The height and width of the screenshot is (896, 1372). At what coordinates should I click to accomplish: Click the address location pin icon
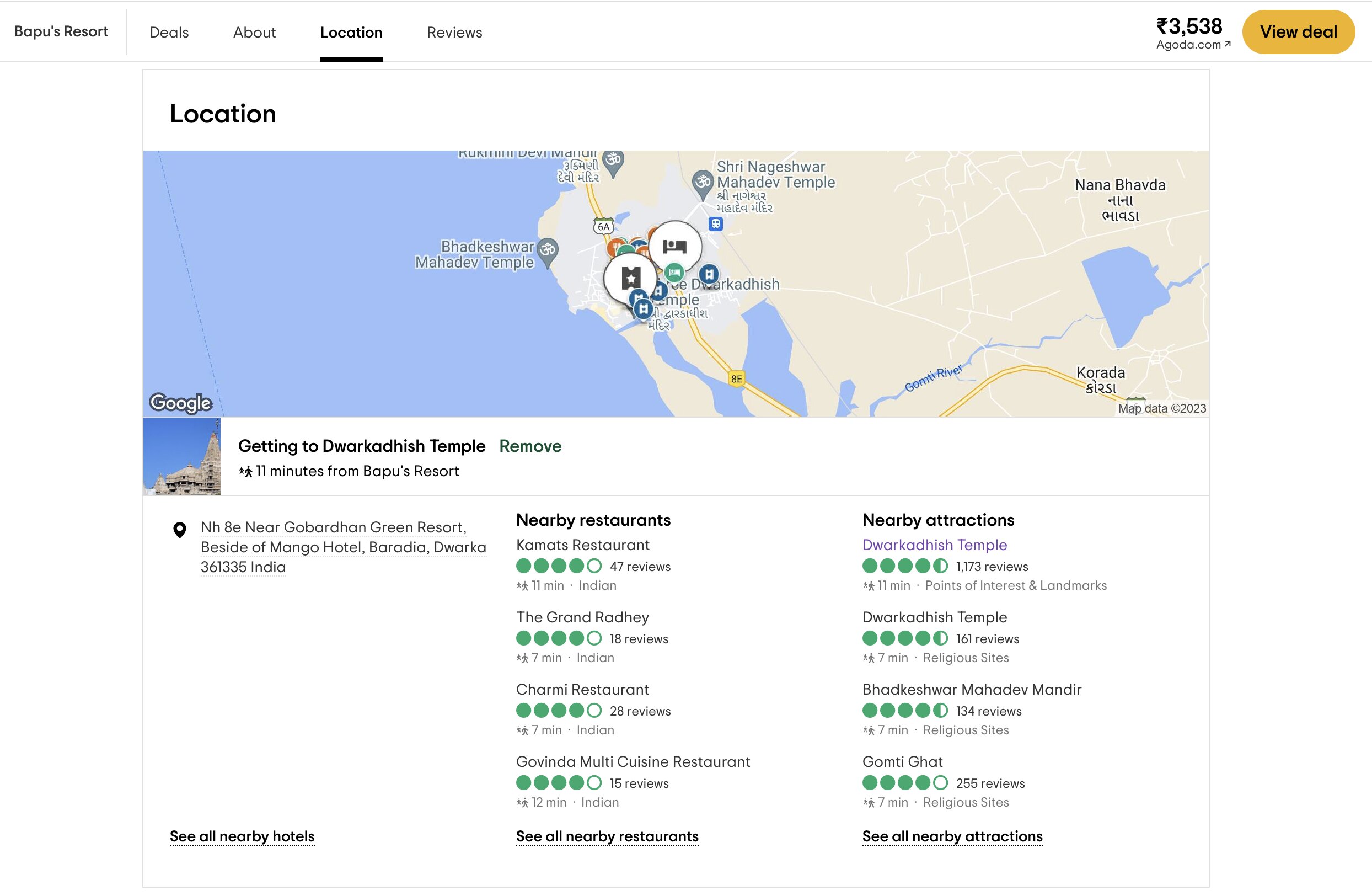(x=180, y=530)
